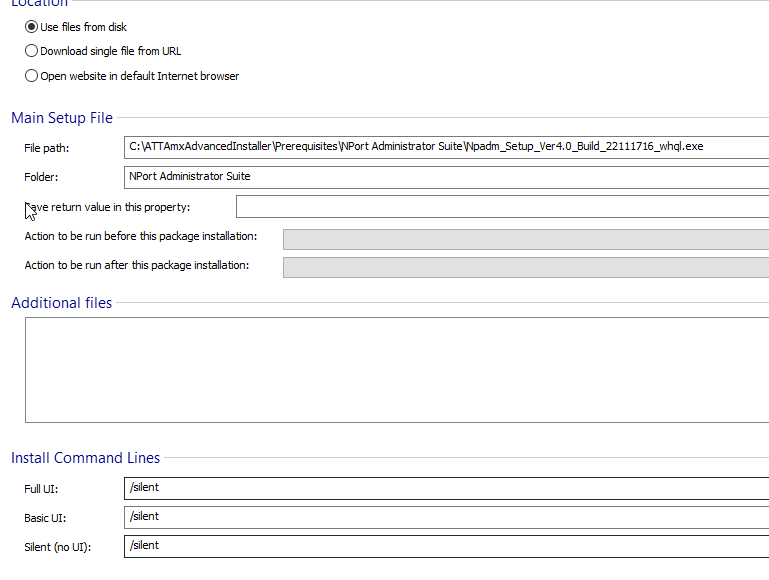
Task: Click the Additional files section heading
Action: (62, 303)
